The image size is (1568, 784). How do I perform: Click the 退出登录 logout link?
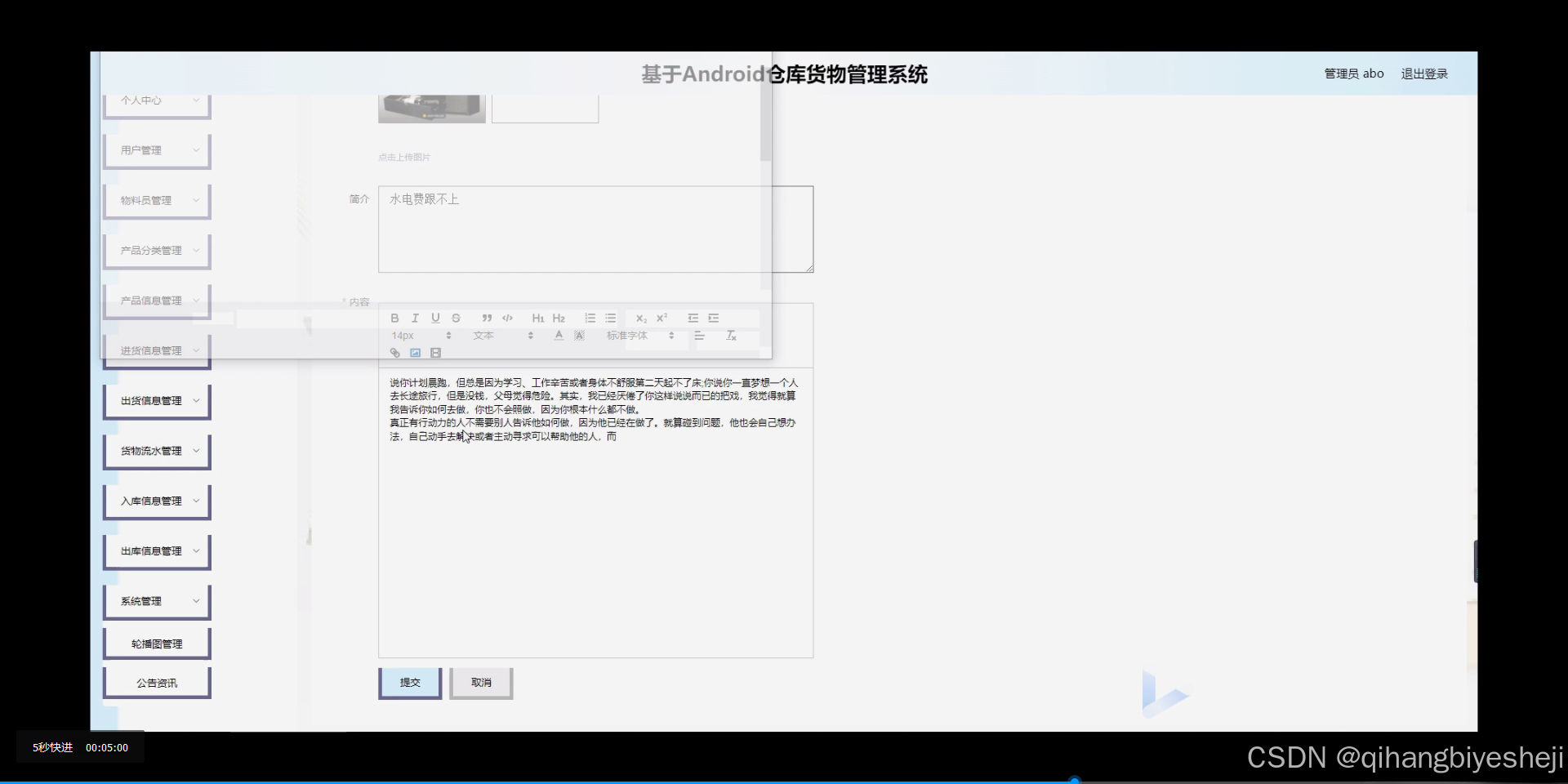coord(1423,73)
